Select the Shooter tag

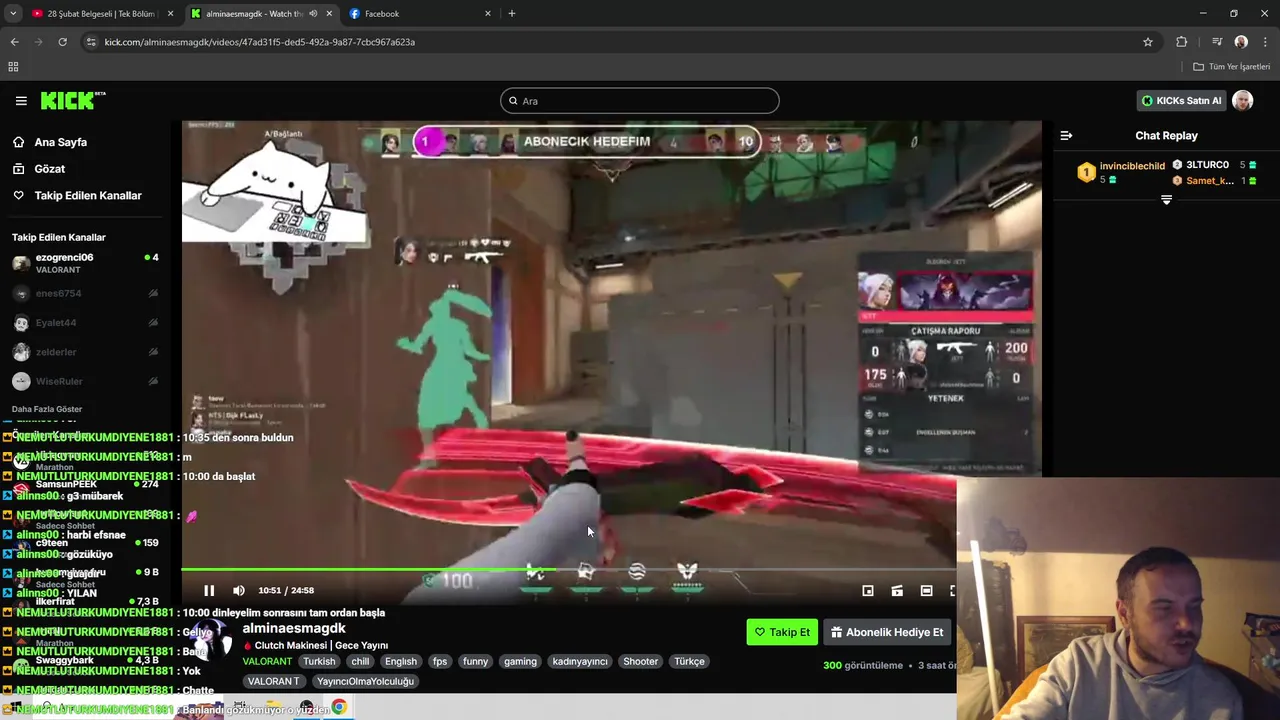tap(641, 661)
